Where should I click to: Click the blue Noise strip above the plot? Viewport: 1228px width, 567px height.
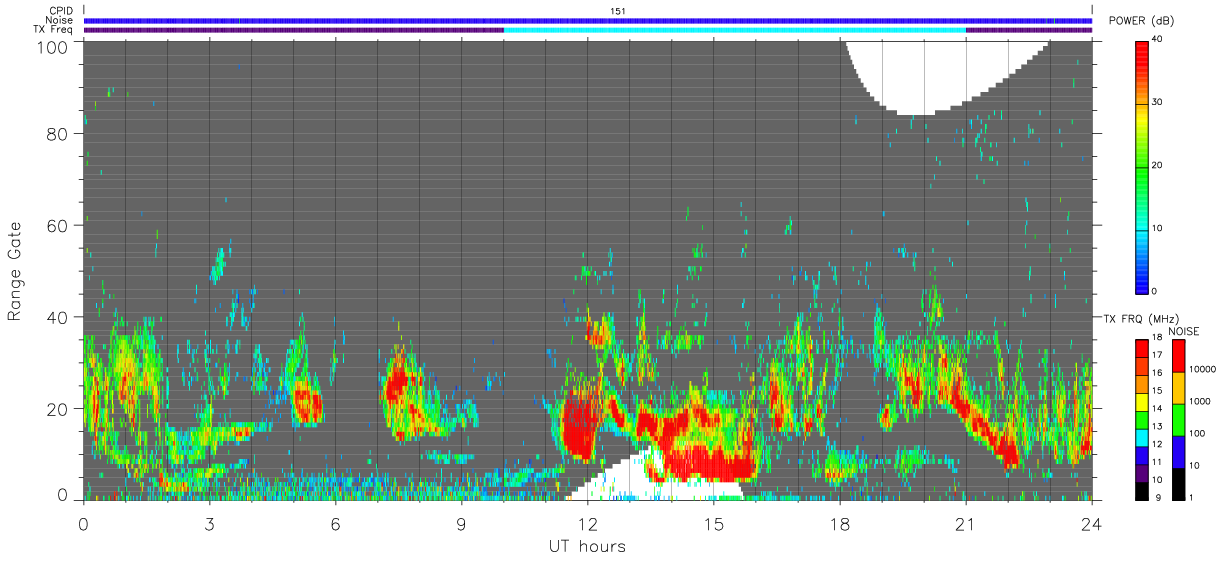tap(588, 20)
